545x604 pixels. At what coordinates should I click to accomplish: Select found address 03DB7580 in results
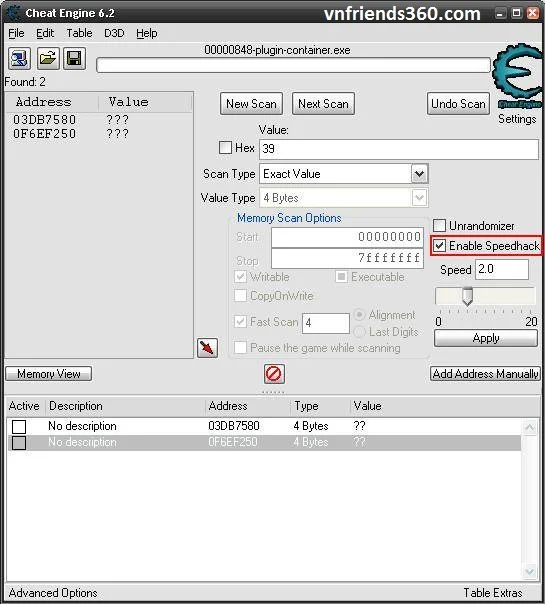pyautogui.click(x=45, y=120)
